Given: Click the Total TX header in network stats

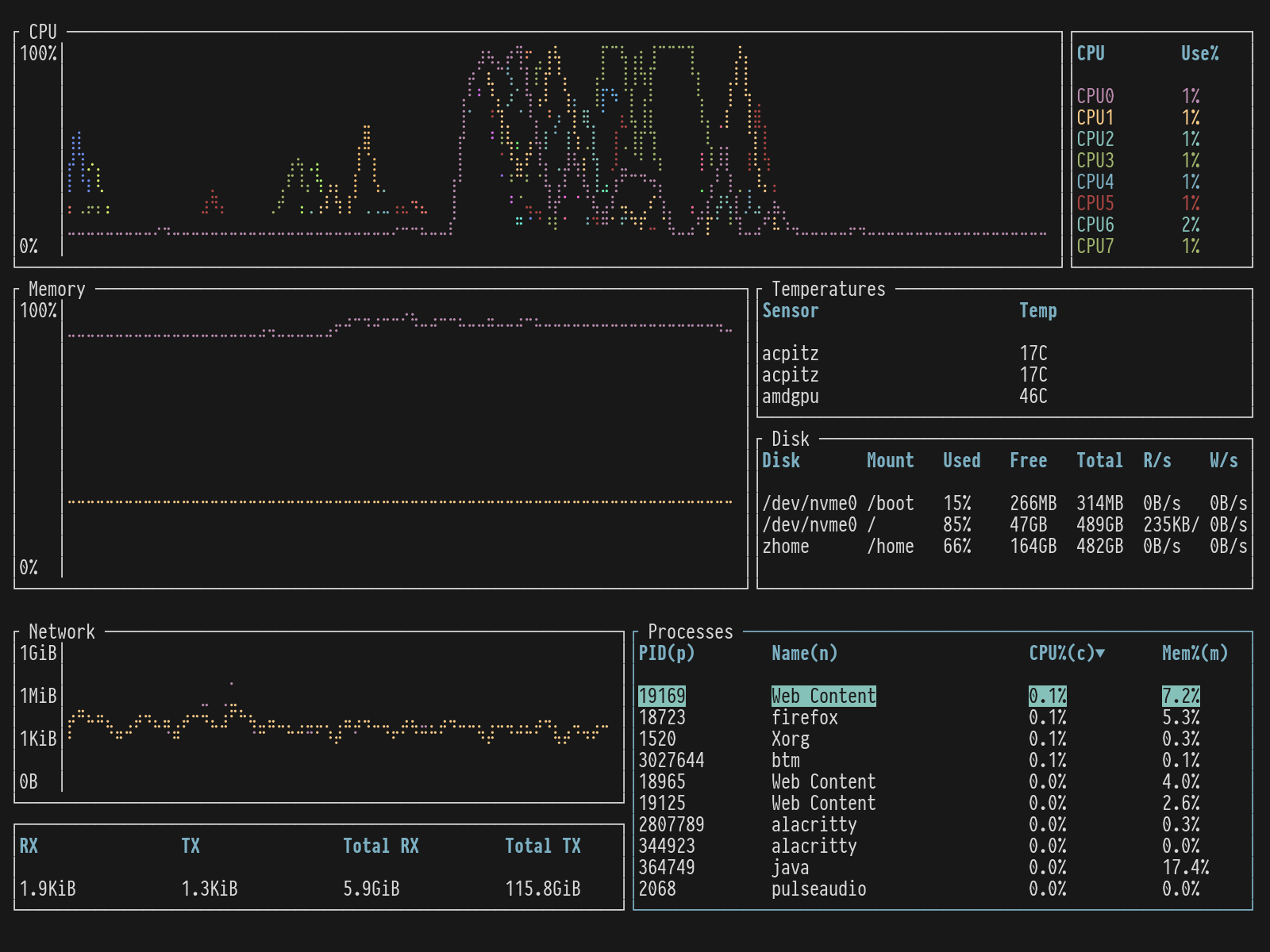Looking at the screenshot, I should [543, 846].
